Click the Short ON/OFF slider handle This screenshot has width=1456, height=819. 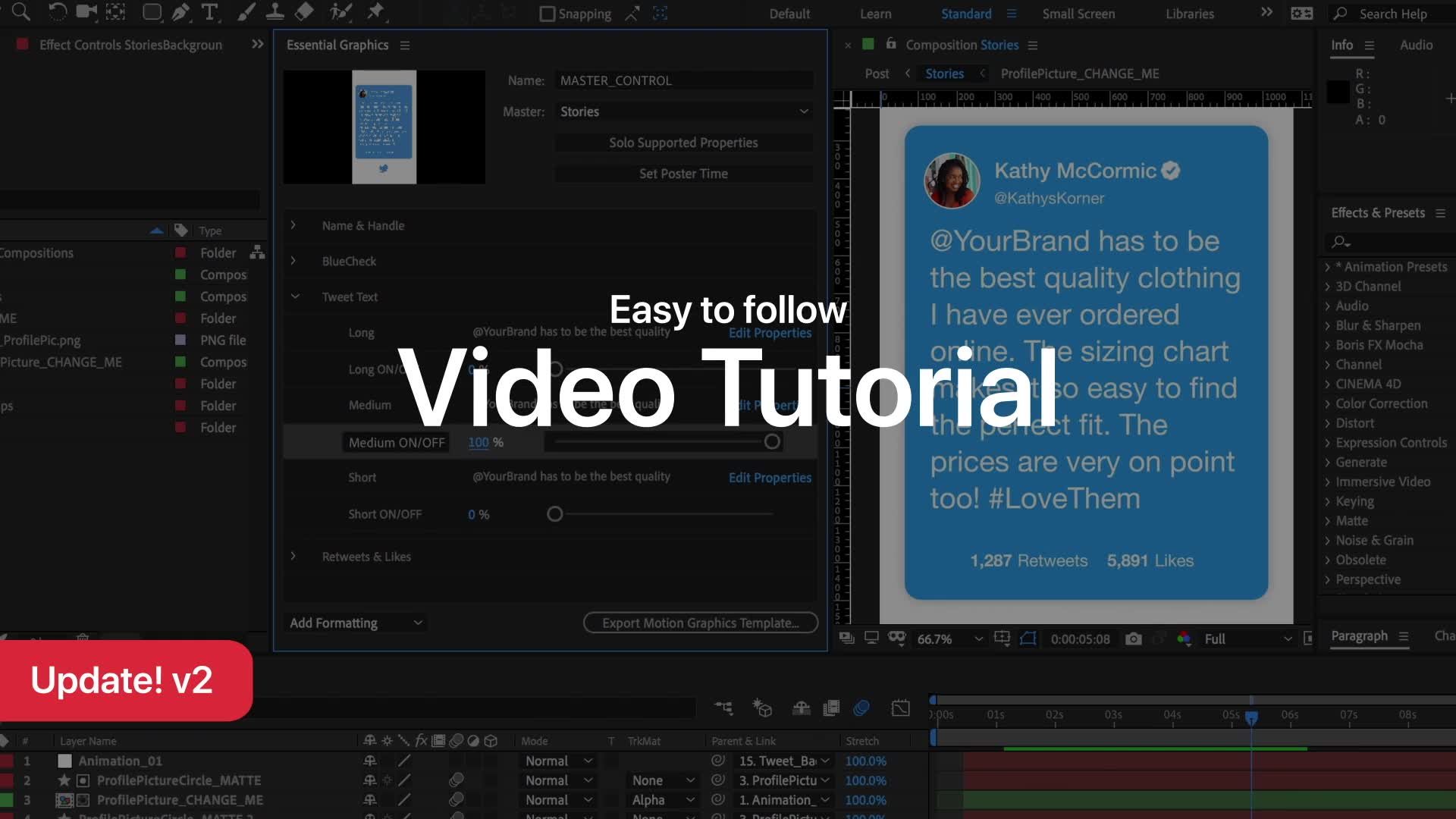tap(554, 514)
